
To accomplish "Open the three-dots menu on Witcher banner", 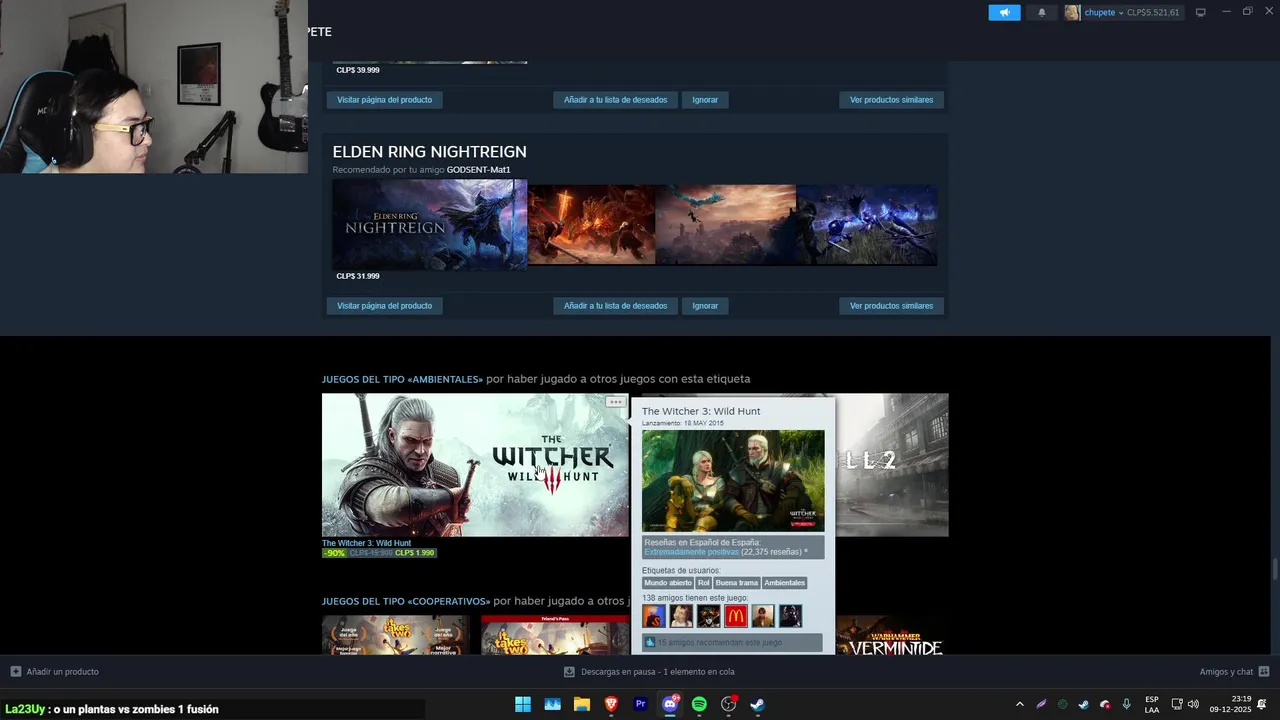I will (x=615, y=402).
